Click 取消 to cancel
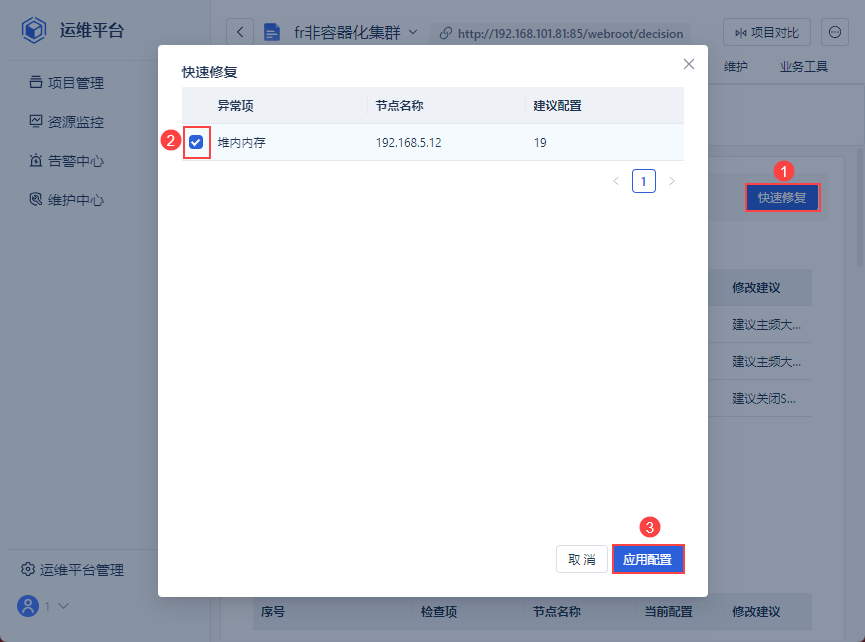Screen dimensions: 865x642 [581, 559]
